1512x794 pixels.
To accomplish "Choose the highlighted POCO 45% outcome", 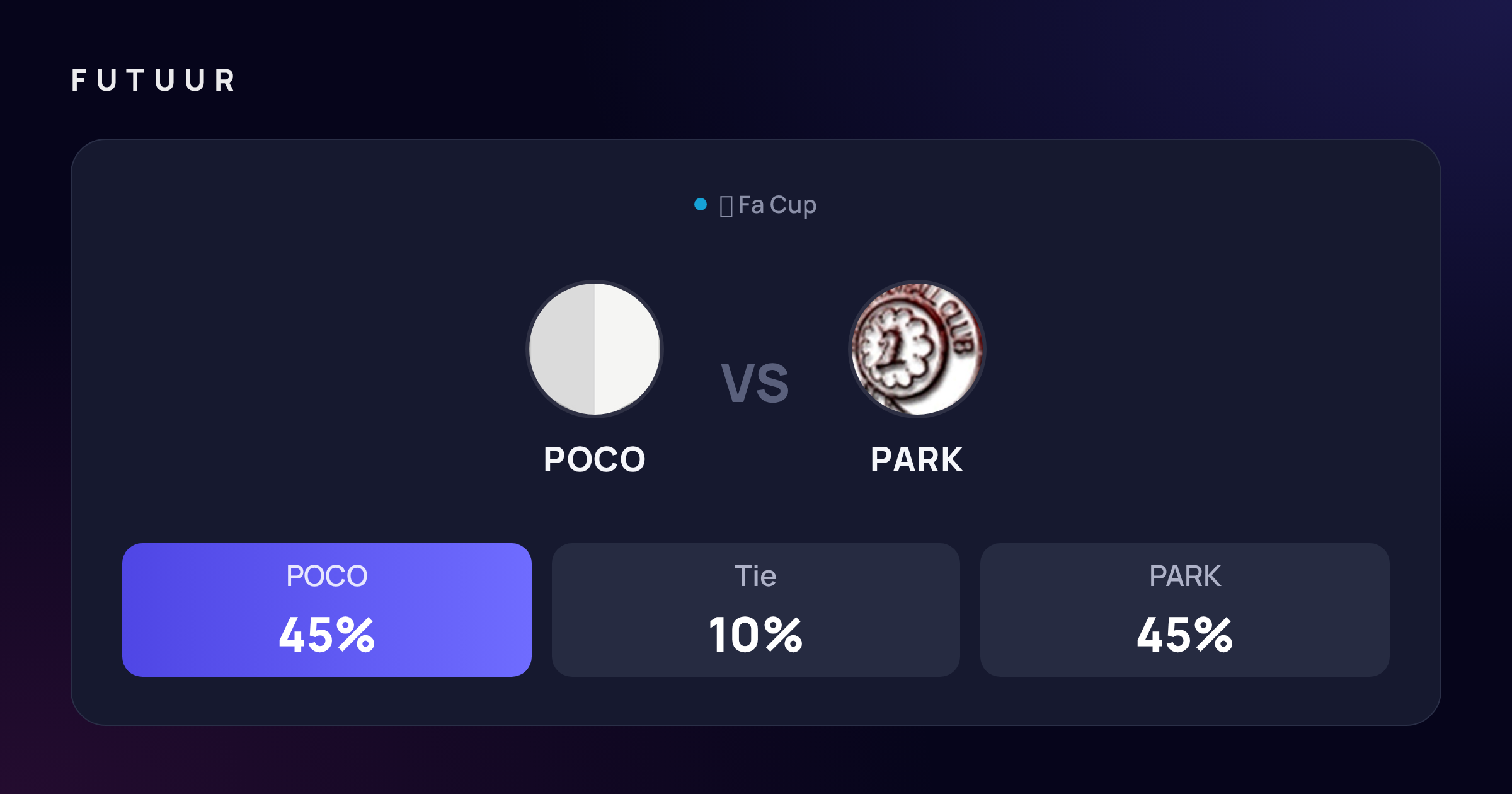I will 327,610.
